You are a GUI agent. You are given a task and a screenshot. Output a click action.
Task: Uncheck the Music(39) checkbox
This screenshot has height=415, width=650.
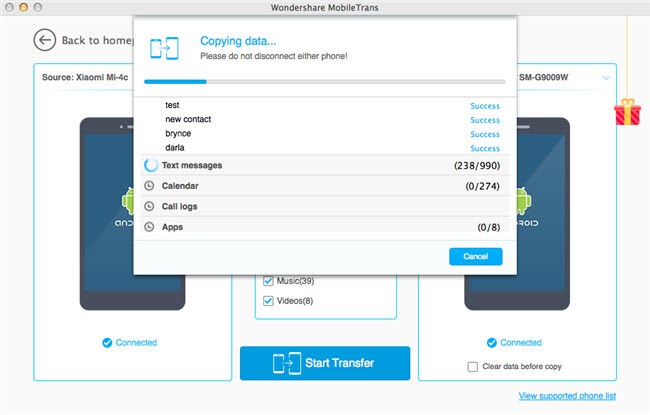pyautogui.click(x=268, y=281)
